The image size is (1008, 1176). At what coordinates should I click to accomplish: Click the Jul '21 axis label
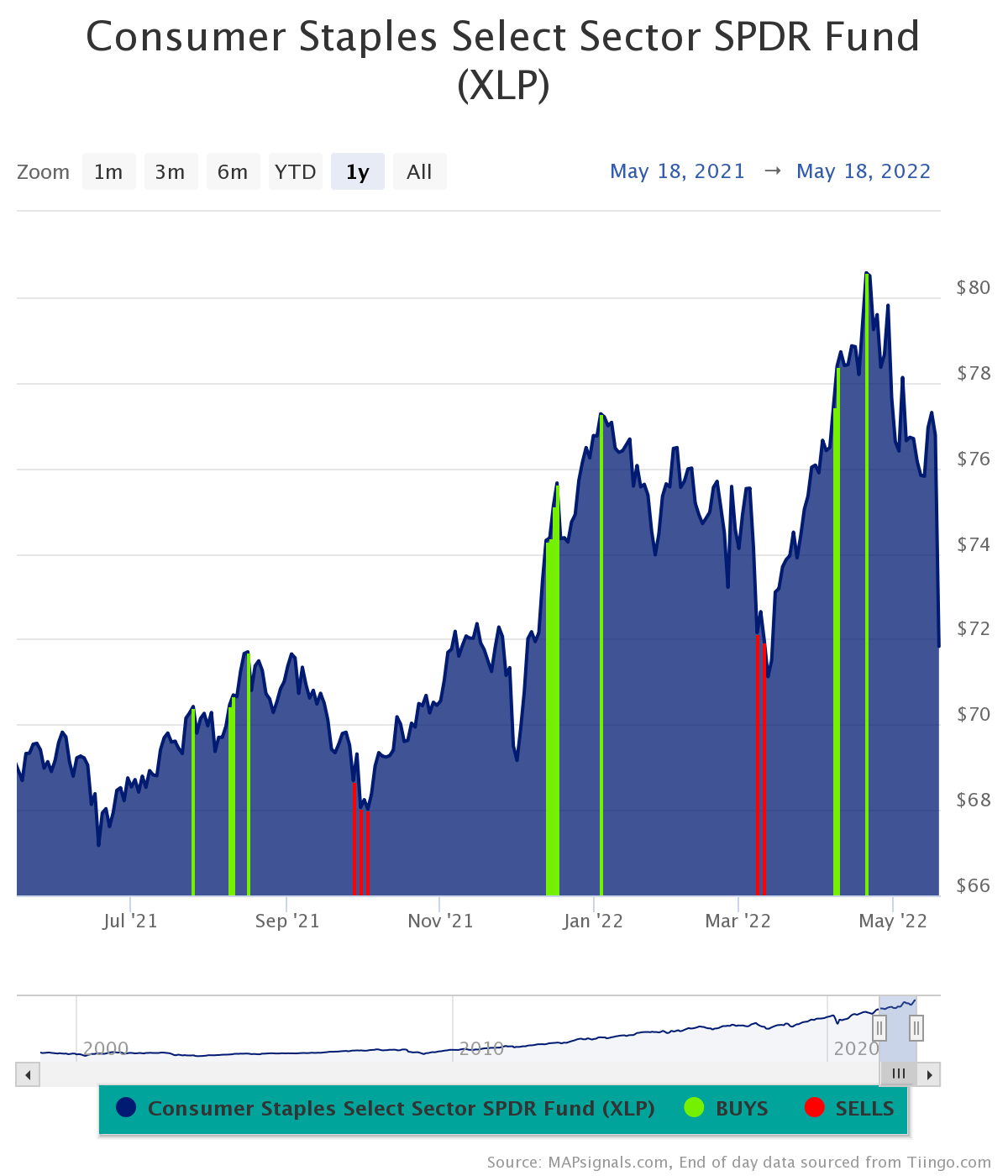pyautogui.click(x=130, y=921)
